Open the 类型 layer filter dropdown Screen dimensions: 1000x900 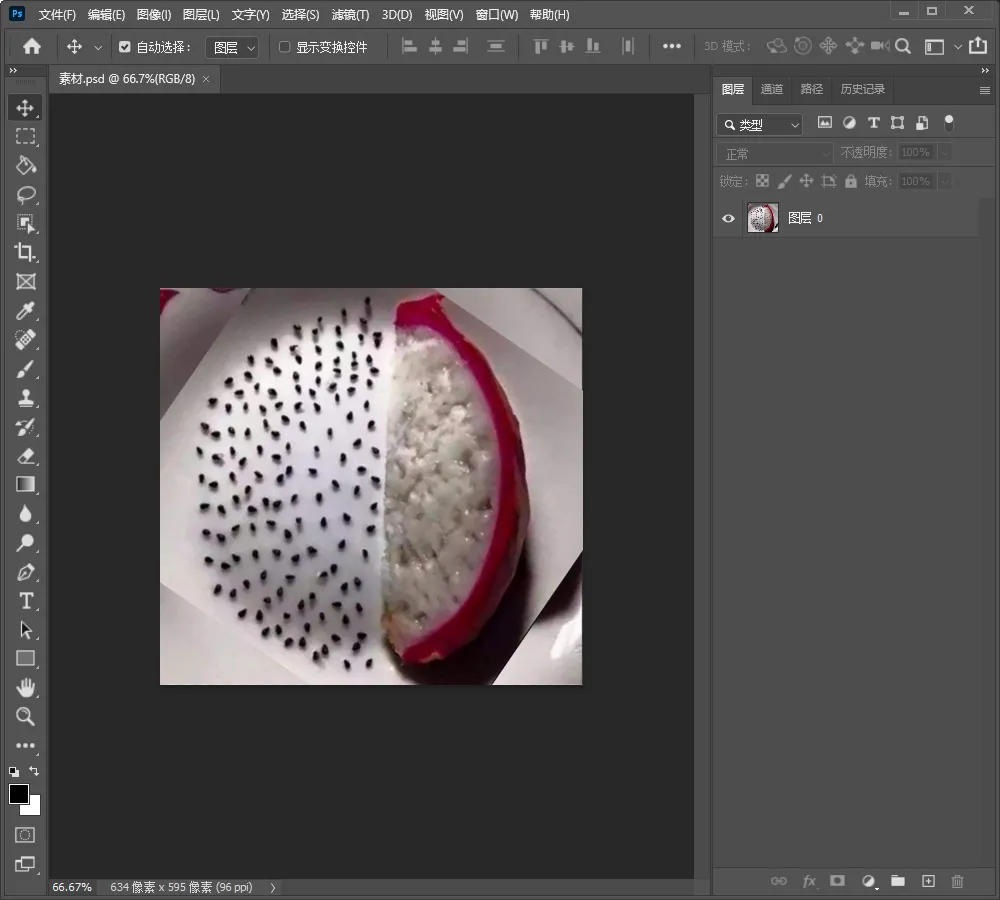click(x=759, y=125)
